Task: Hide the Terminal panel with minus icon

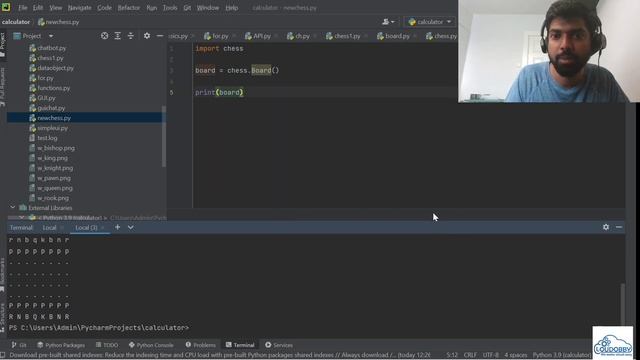Action: (x=619, y=227)
